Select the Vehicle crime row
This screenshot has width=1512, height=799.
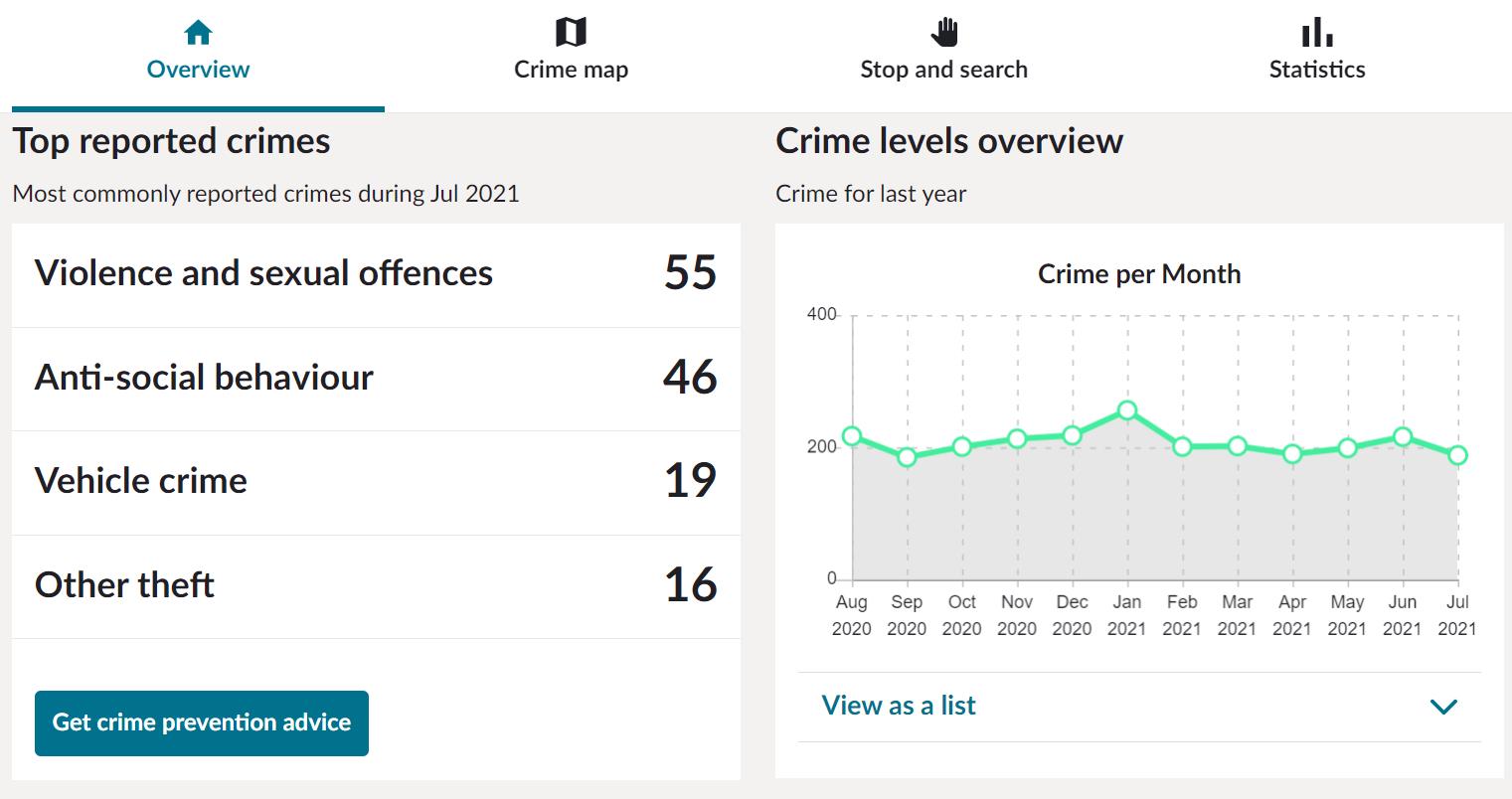(376, 481)
